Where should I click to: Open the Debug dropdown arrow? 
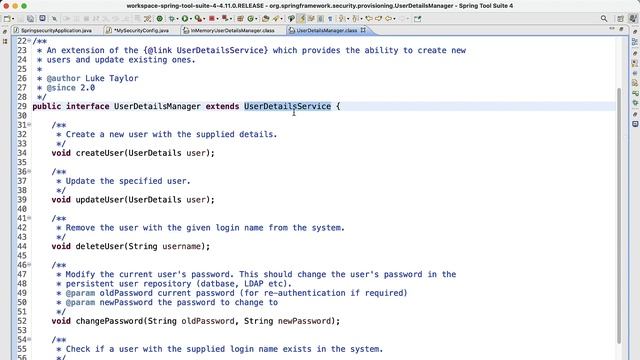[177, 19]
